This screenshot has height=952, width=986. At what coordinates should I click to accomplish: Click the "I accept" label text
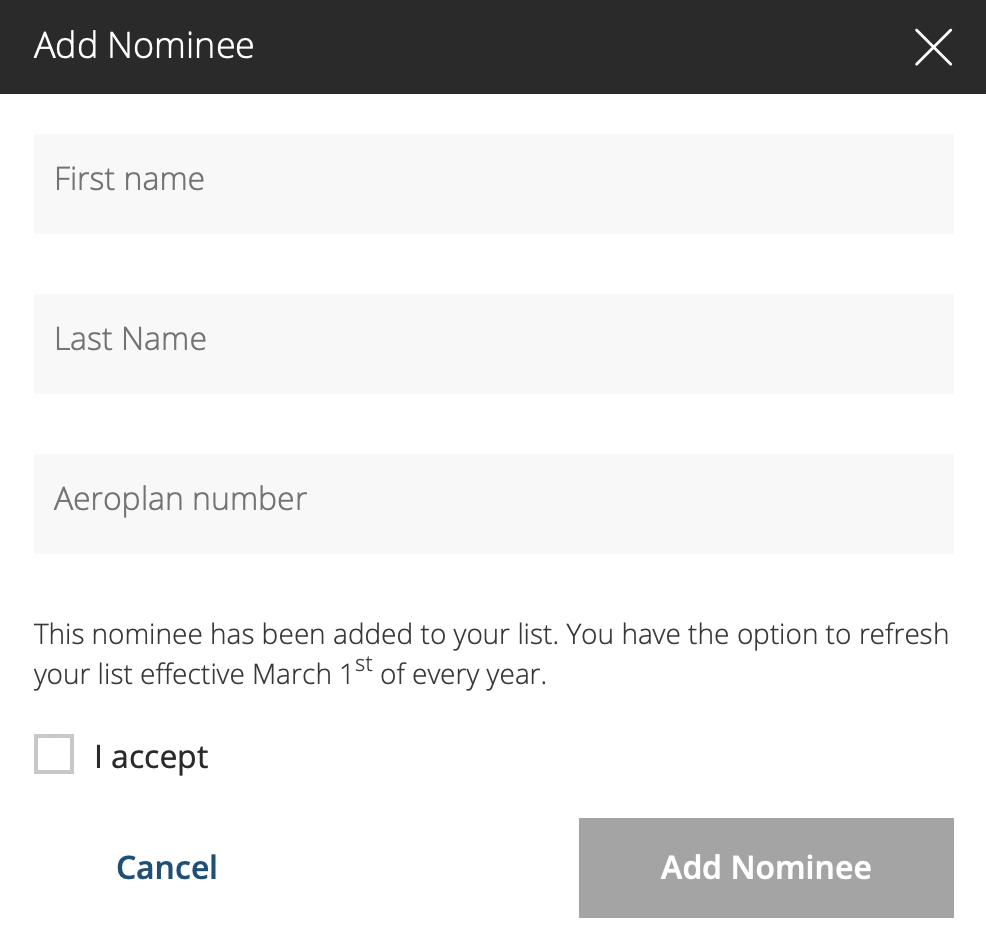tap(151, 757)
